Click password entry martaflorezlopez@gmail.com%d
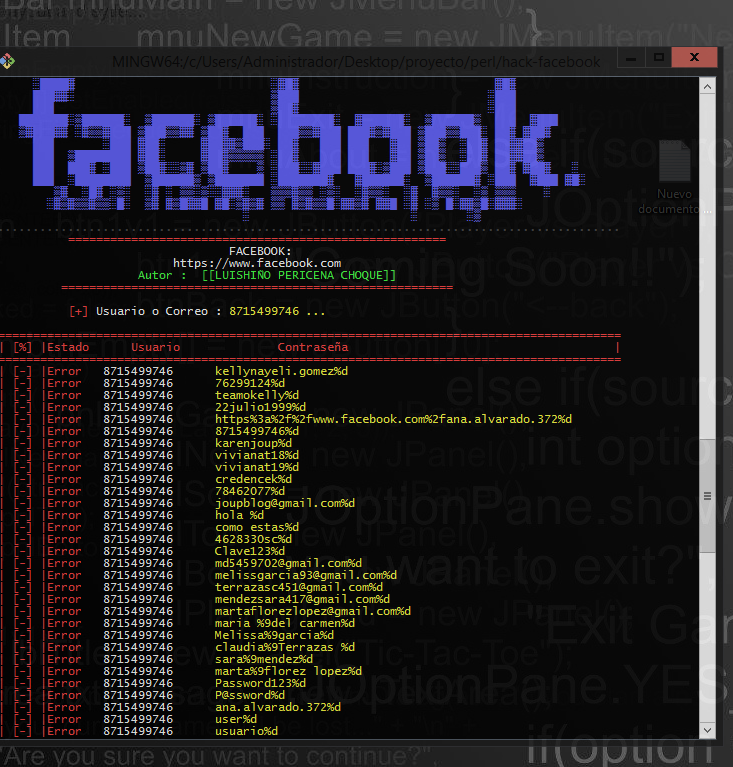This screenshot has height=767, width=733. coord(313,611)
